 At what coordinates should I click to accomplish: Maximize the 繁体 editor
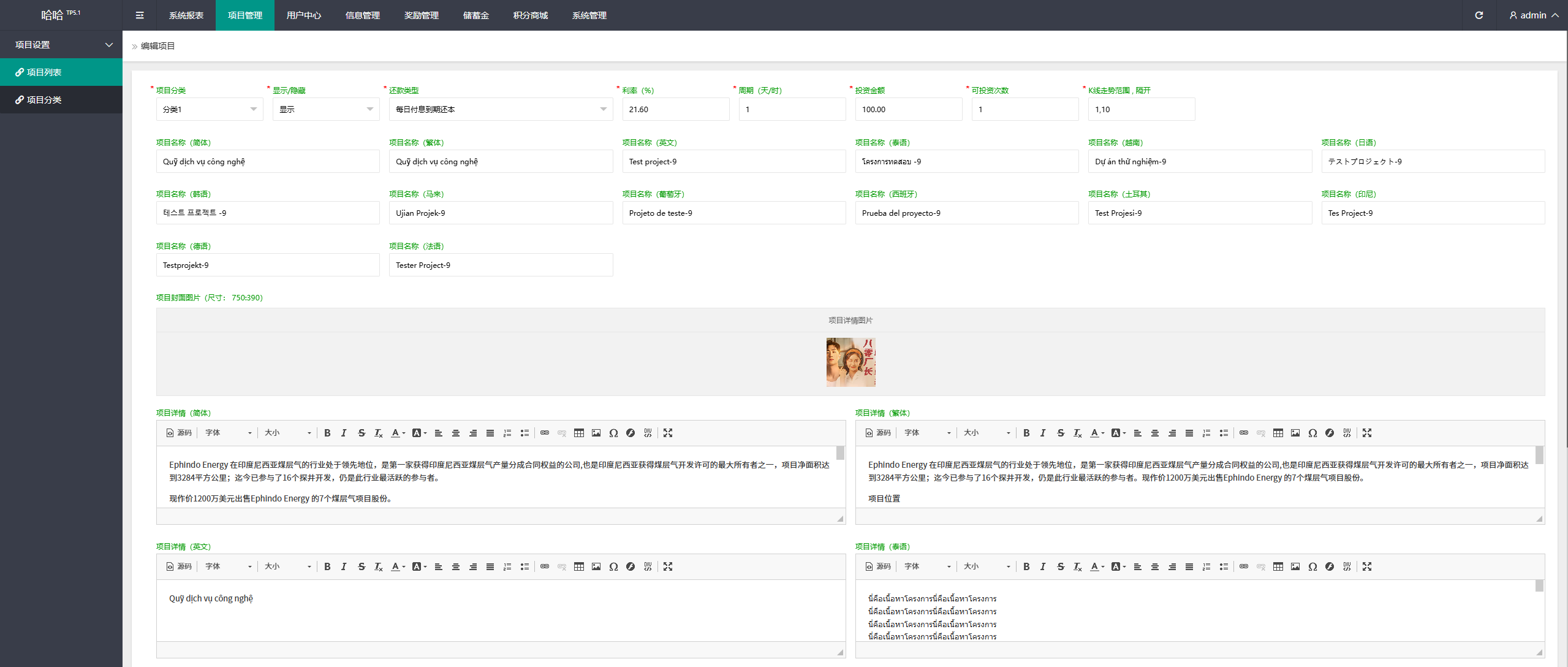point(1367,433)
